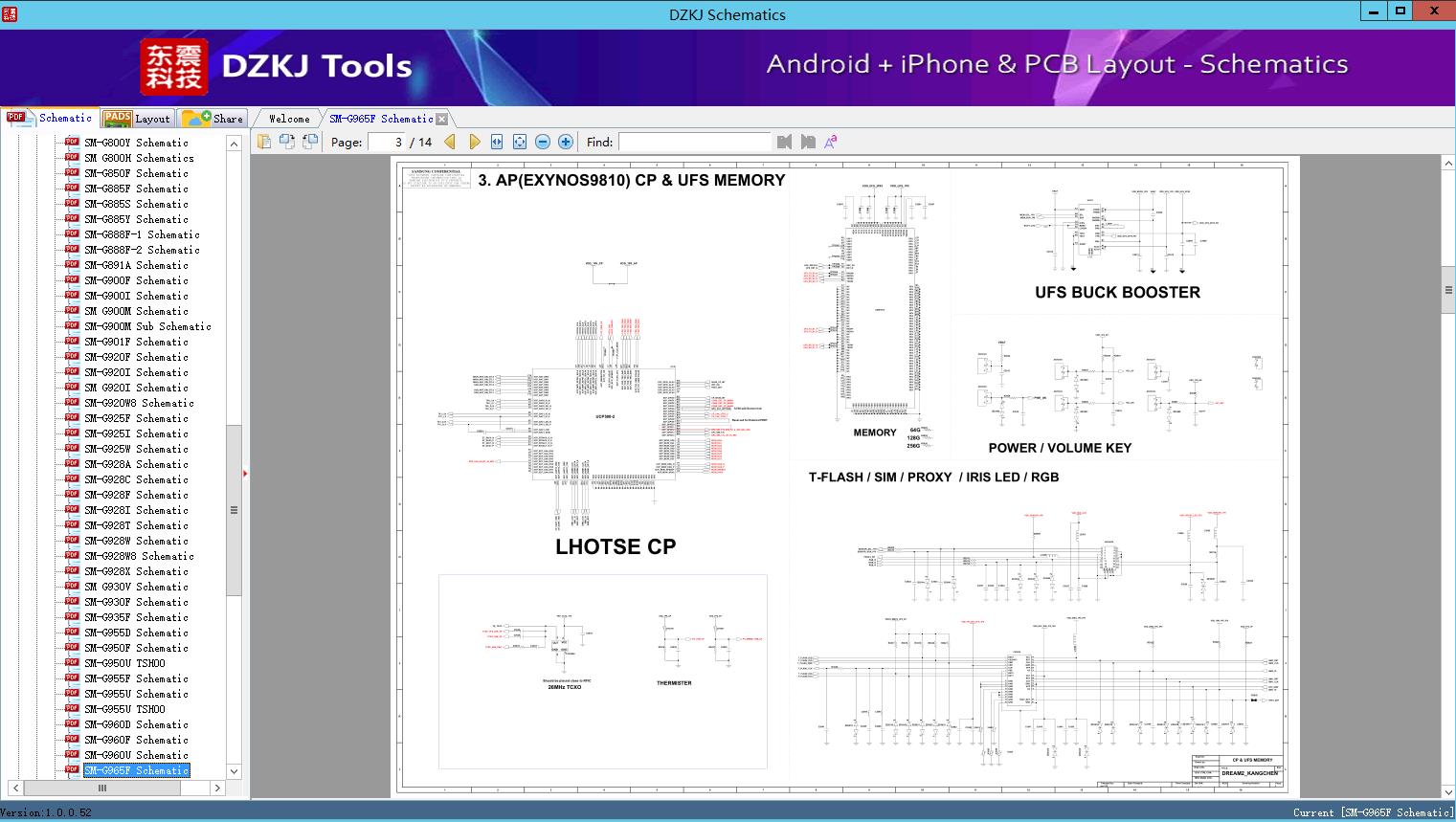Viewport: 1456px width, 822px height.
Task: Go to the previous page arrow
Action: [450, 142]
